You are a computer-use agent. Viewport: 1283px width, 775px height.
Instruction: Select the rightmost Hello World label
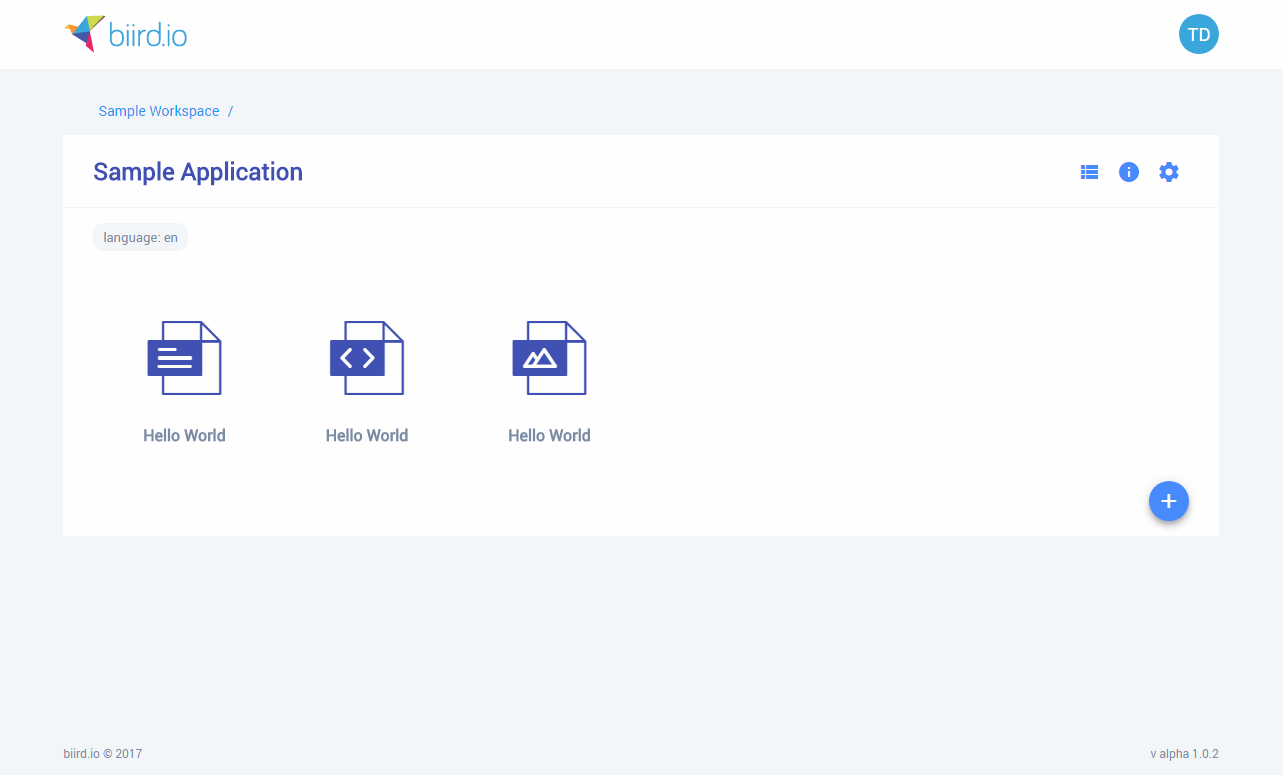pyautogui.click(x=549, y=435)
